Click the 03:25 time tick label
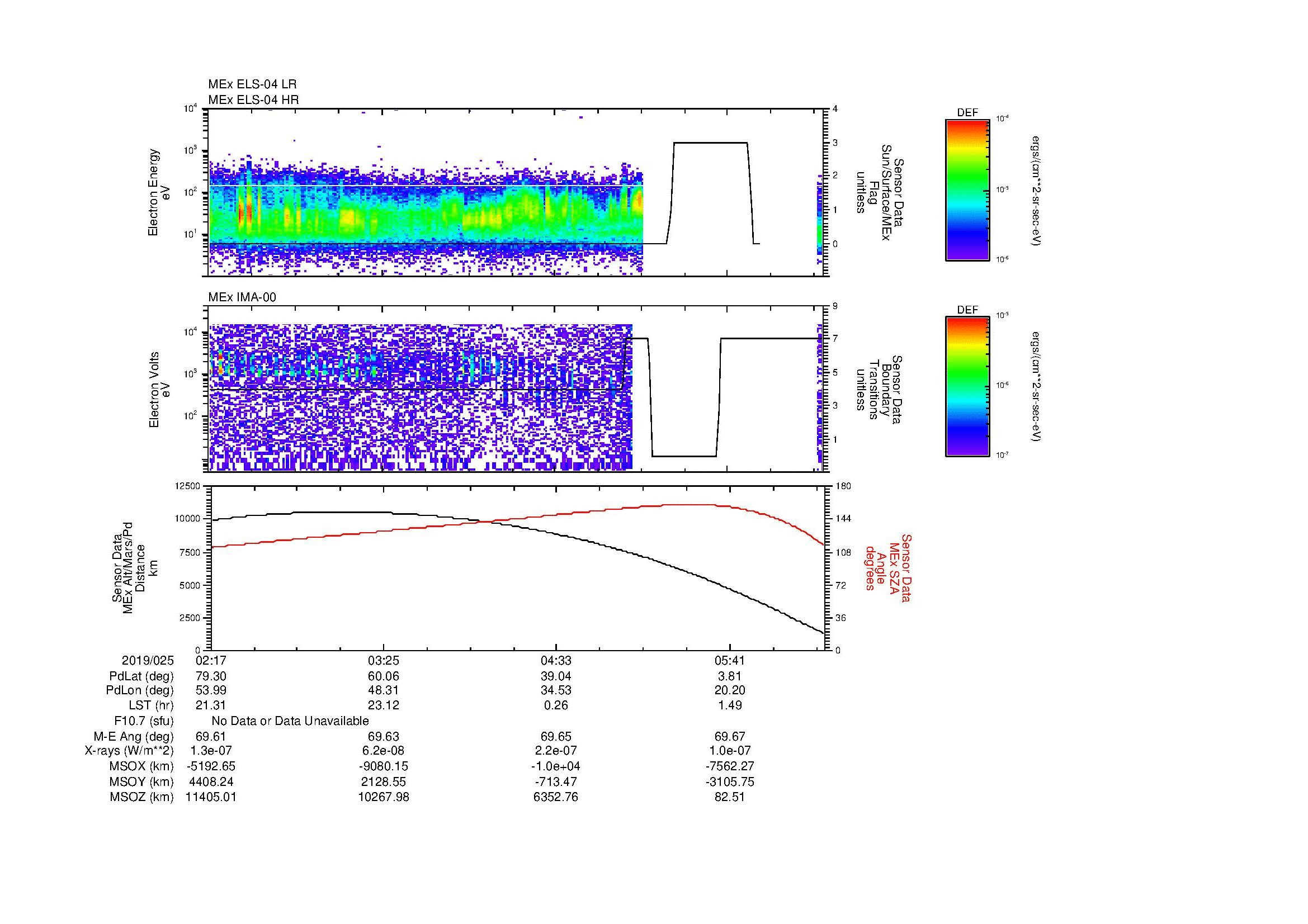This screenshot has width=1308, height=924. click(x=384, y=661)
